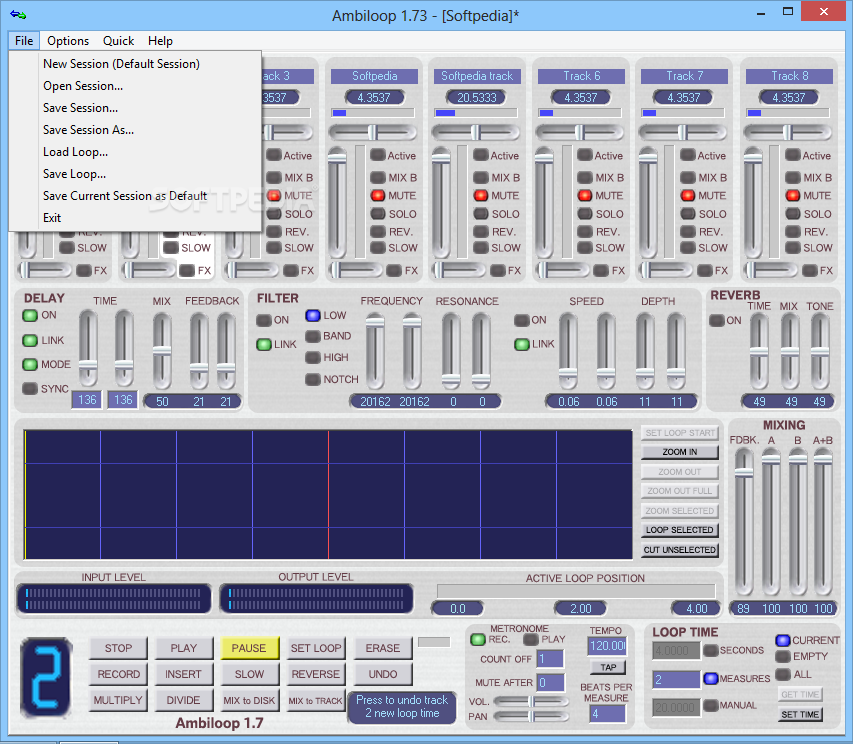
Task: Toggle SOLO on Track 6
Action: pyautogui.click(x=584, y=214)
